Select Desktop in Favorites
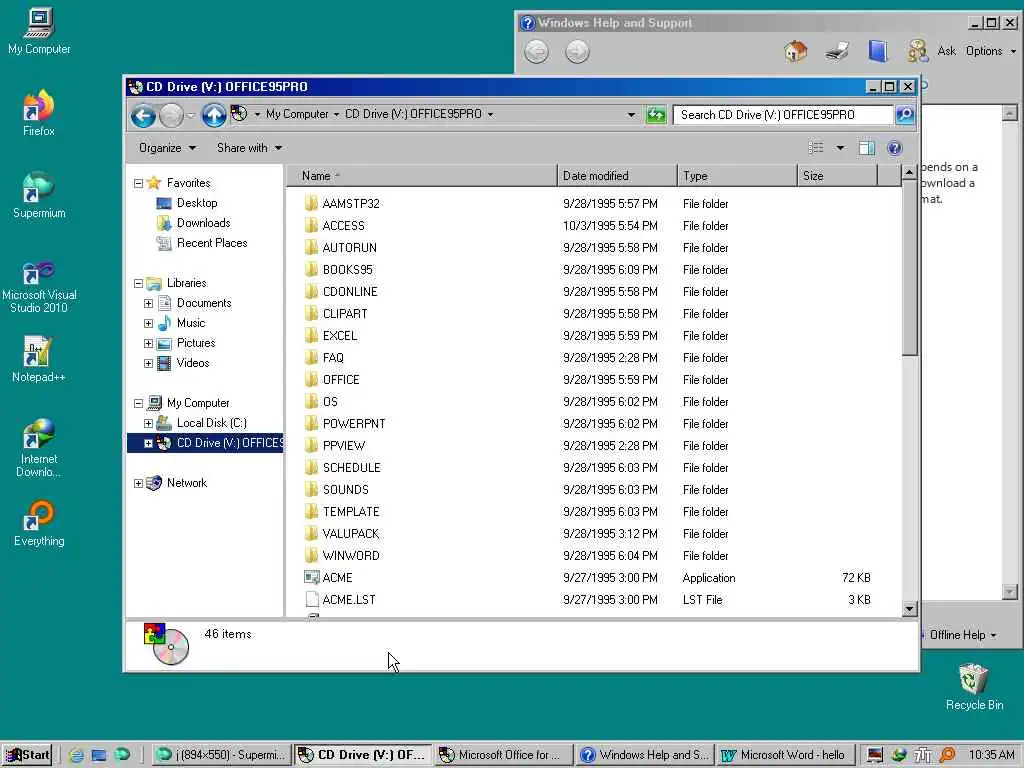 point(197,203)
